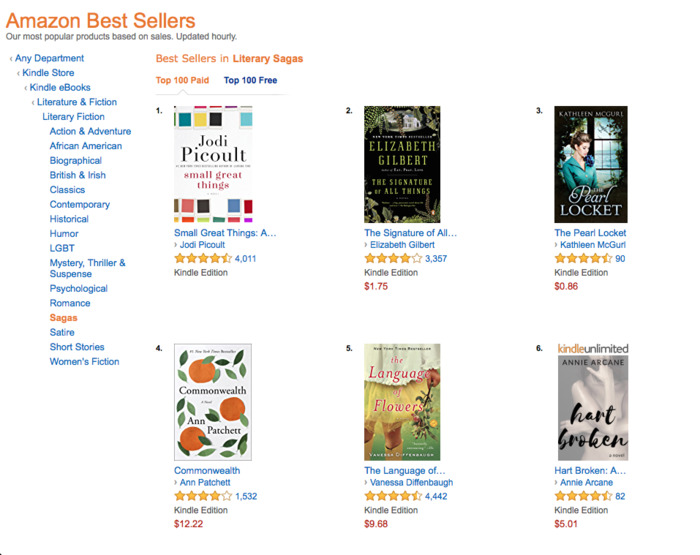
Task: Open the Commonwealth book title link
Action: pos(207,470)
